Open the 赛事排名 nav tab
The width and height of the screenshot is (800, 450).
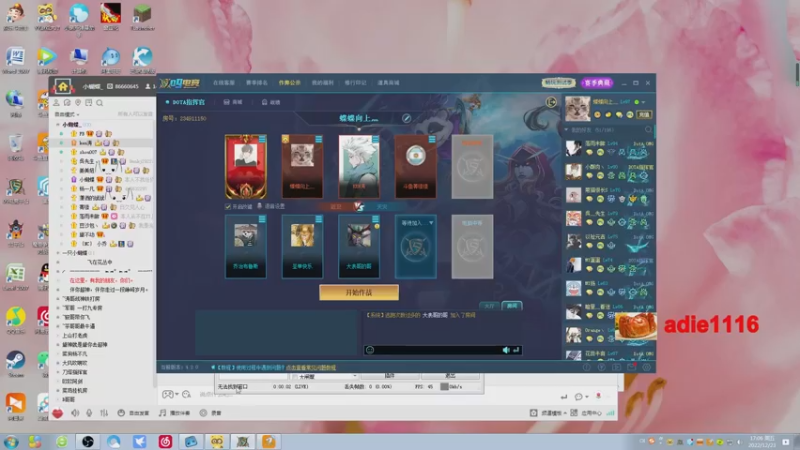click(x=257, y=83)
